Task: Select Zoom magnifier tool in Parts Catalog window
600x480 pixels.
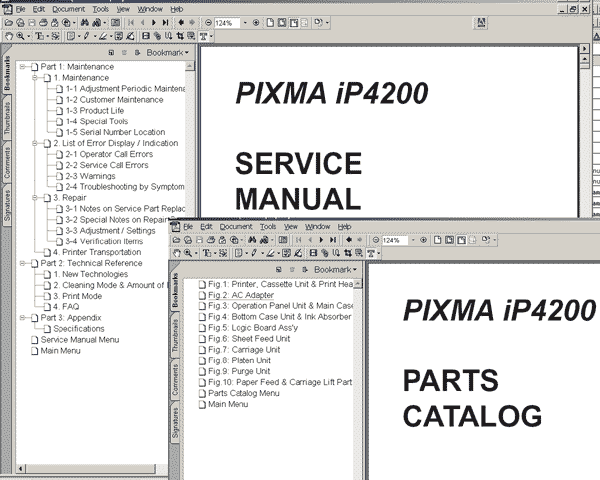Action: pyautogui.click(x=188, y=253)
